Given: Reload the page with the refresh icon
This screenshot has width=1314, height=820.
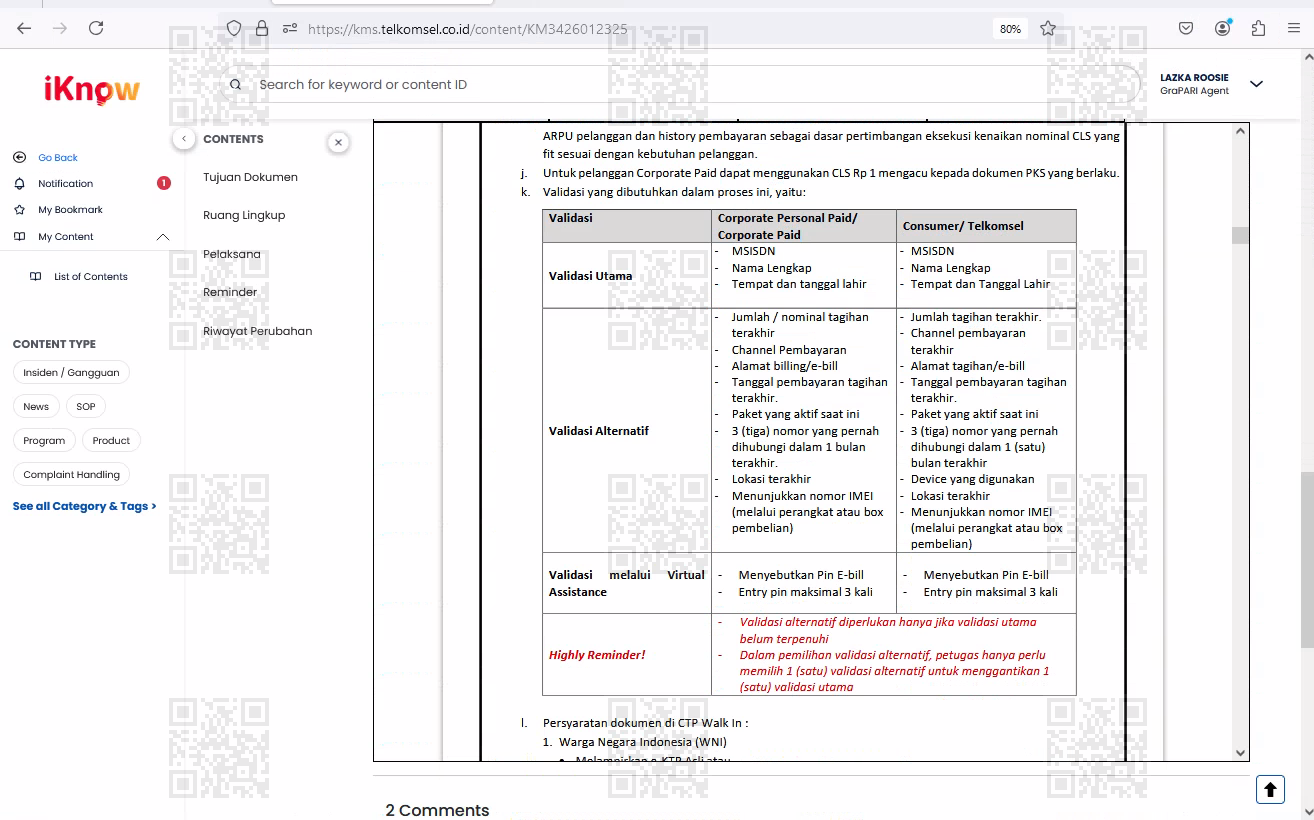Looking at the screenshot, I should click(x=96, y=28).
